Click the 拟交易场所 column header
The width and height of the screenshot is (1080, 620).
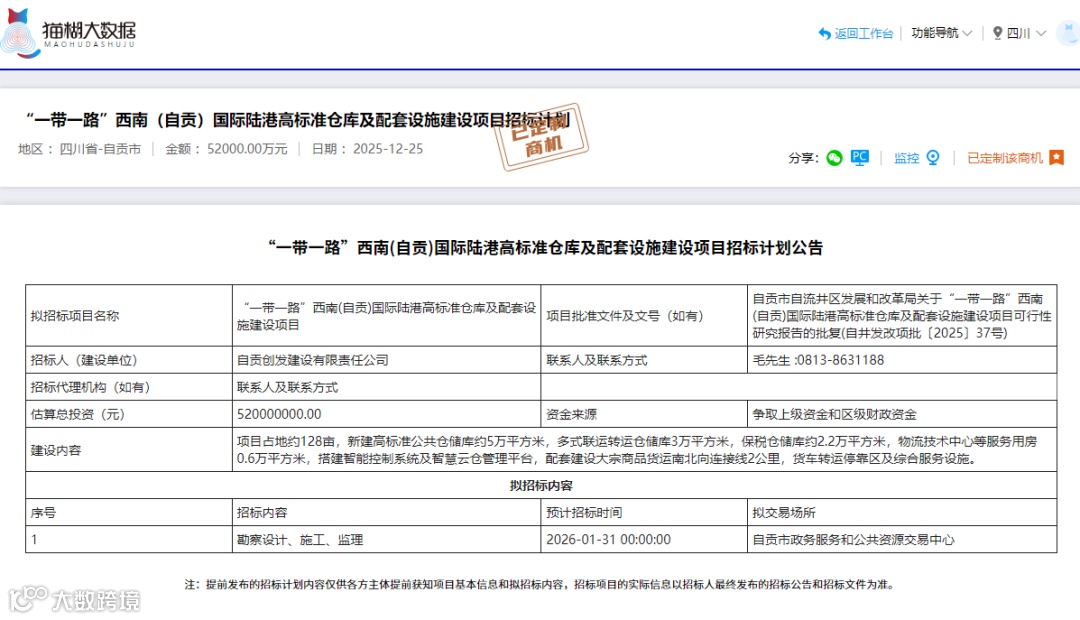click(902, 513)
